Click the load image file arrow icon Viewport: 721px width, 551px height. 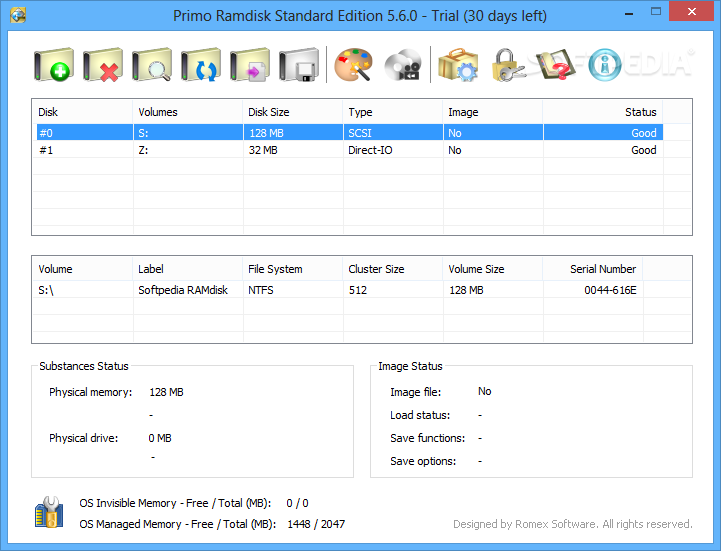tap(250, 65)
